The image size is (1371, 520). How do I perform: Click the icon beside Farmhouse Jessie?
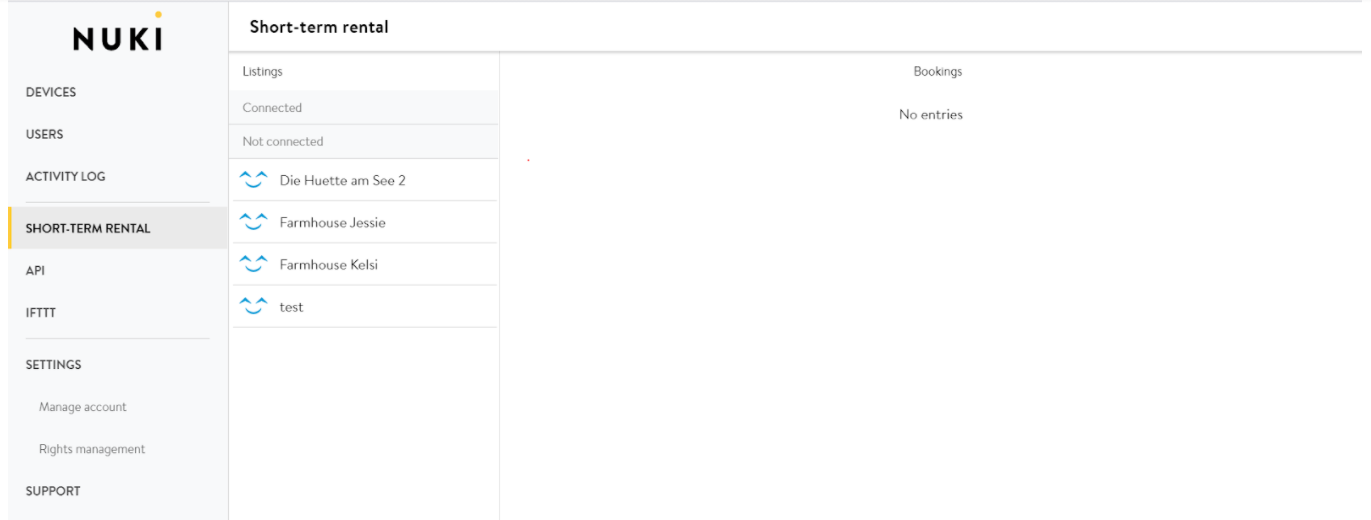pyautogui.click(x=254, y=222)
